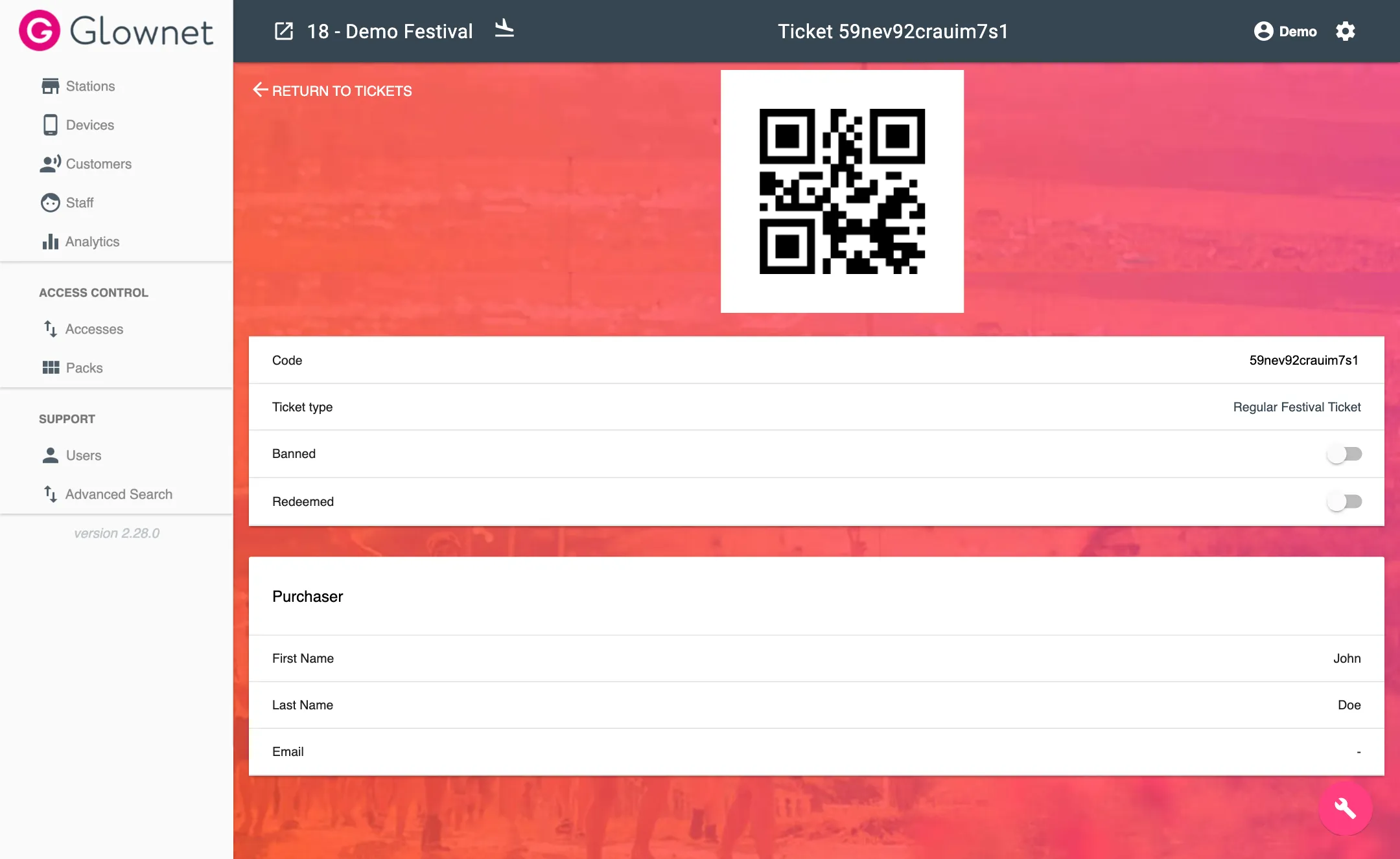Click the SUPPORT section heading
This screenshot has width=1400, height=859.
tap(67, 419)
